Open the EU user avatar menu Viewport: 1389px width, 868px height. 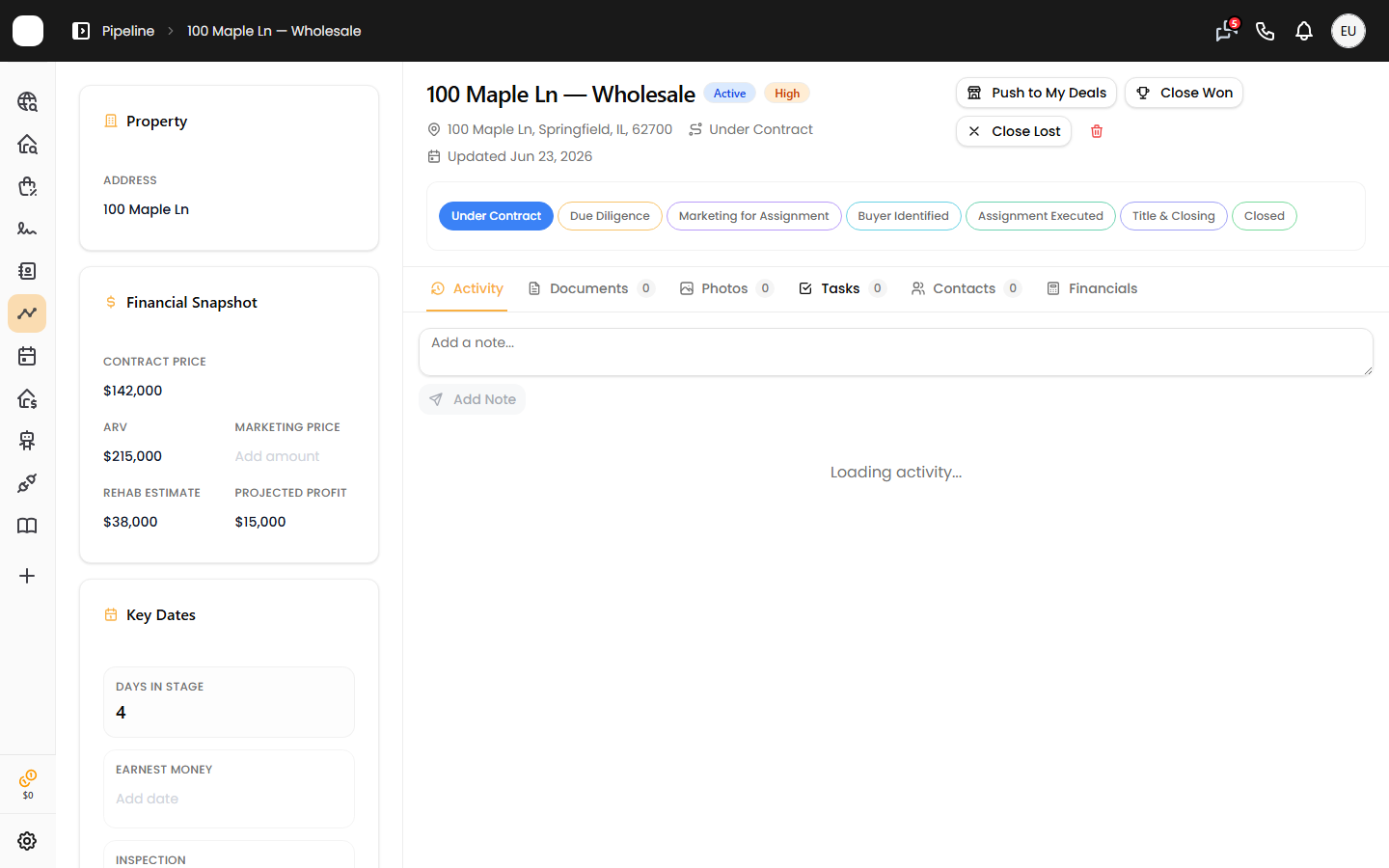(1348, 31)
